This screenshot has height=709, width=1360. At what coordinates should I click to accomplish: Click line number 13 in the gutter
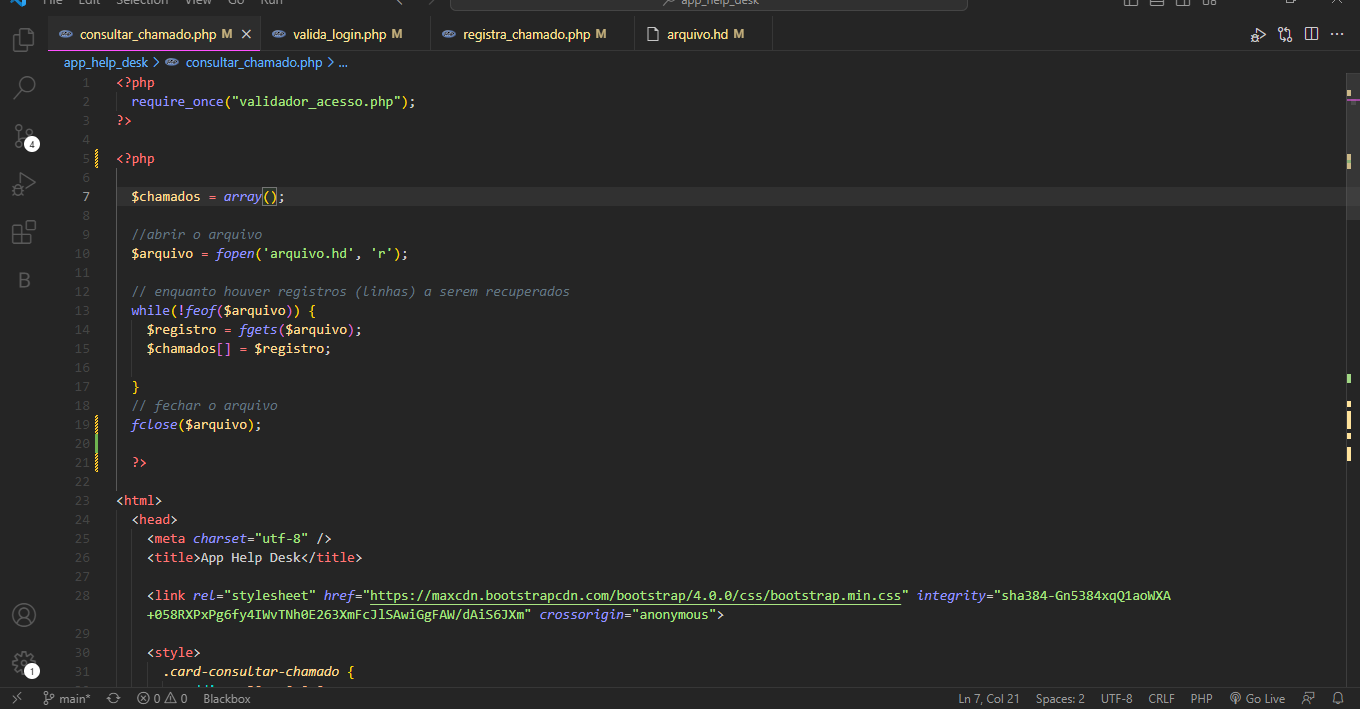pos(82,311)
